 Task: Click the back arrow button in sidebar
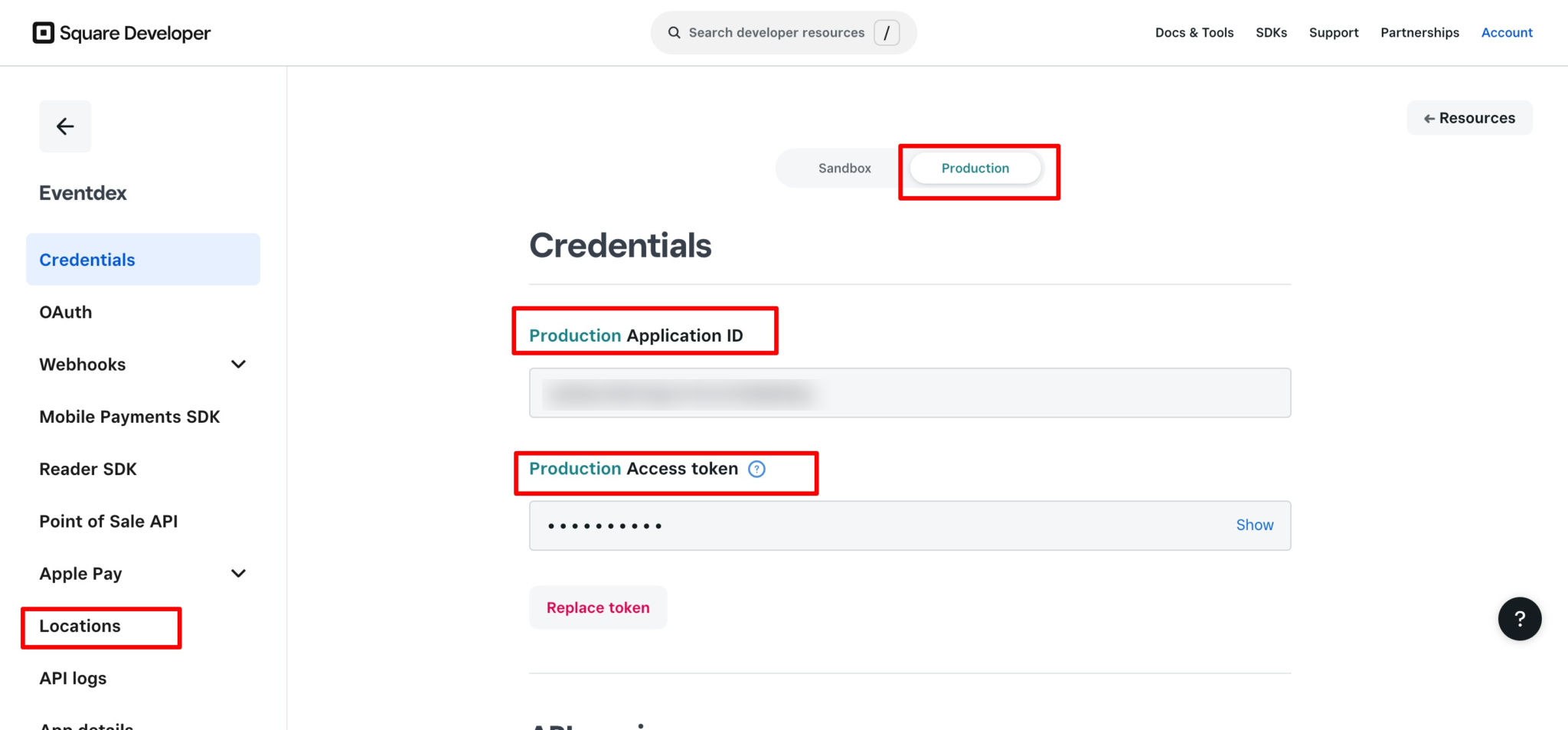65,126
